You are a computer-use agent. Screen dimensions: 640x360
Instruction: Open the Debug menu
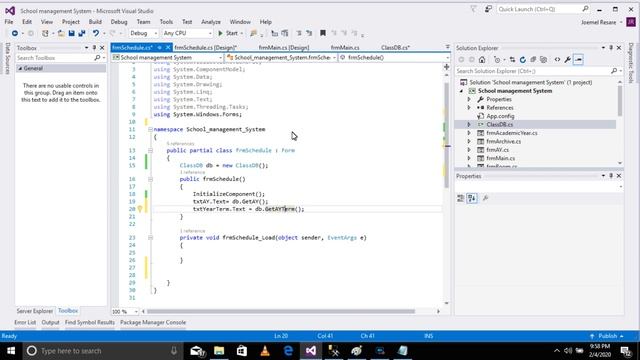pyautogui.click(x=119, y=22)
